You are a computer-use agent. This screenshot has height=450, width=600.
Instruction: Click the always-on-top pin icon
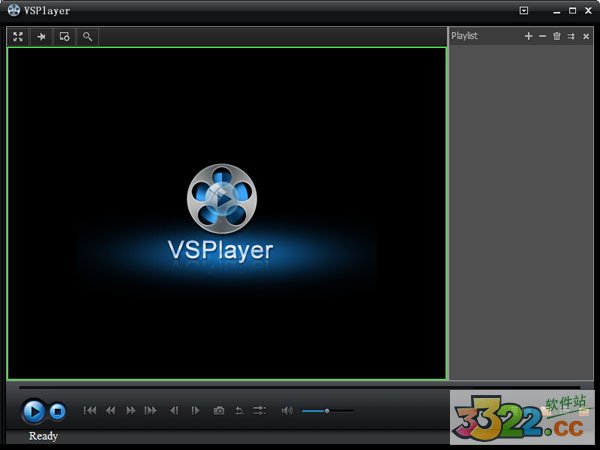(x=41, y=37)
